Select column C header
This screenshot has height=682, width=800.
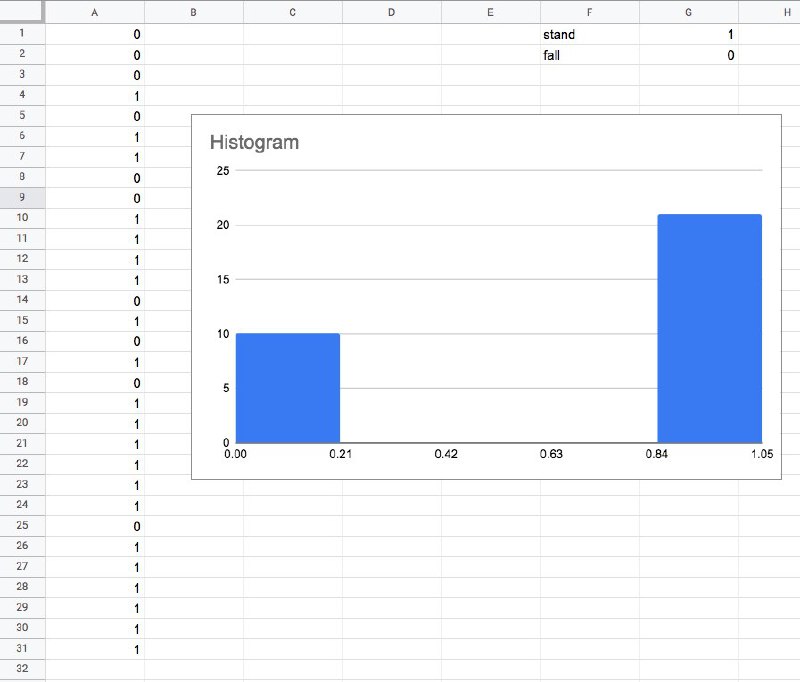pyautogui.click(x=292, y=12)
